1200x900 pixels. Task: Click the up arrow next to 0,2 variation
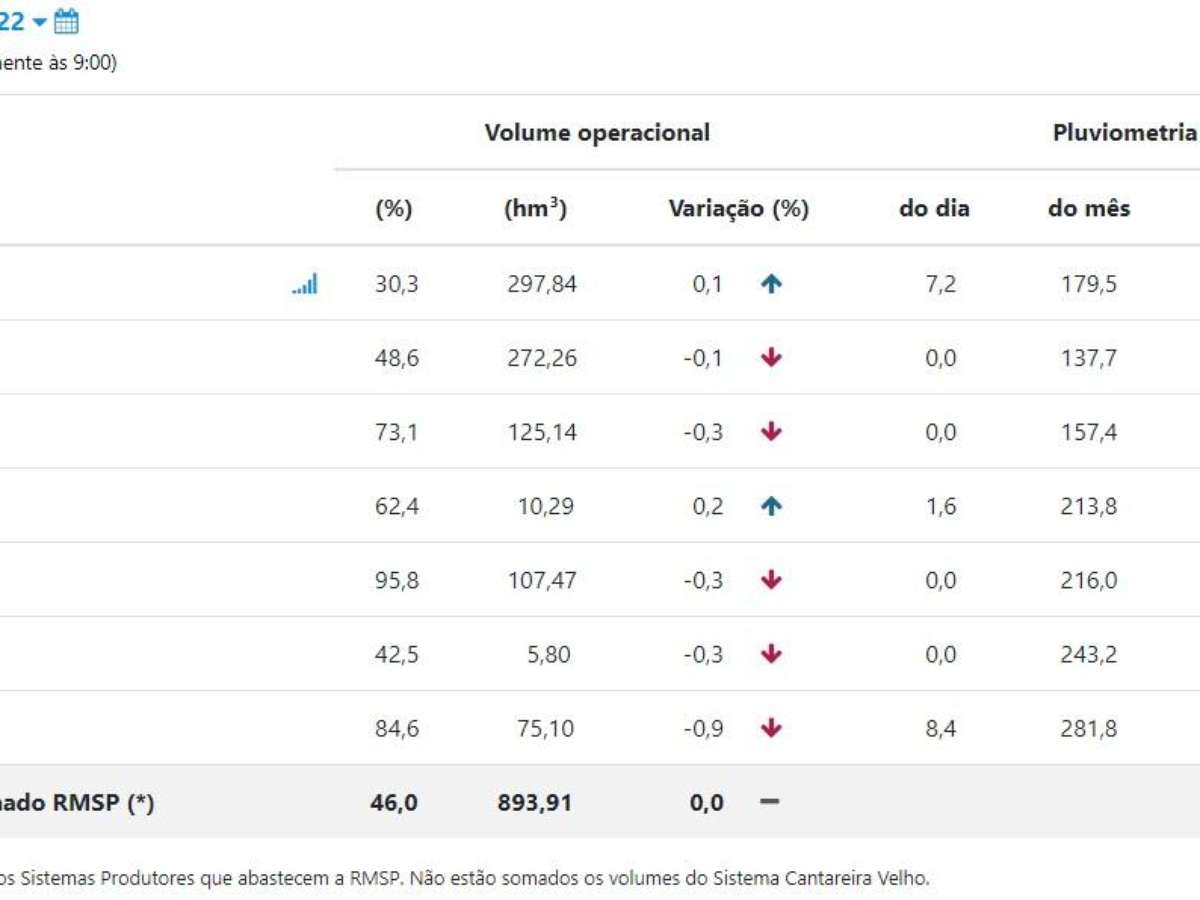(771, 506)
